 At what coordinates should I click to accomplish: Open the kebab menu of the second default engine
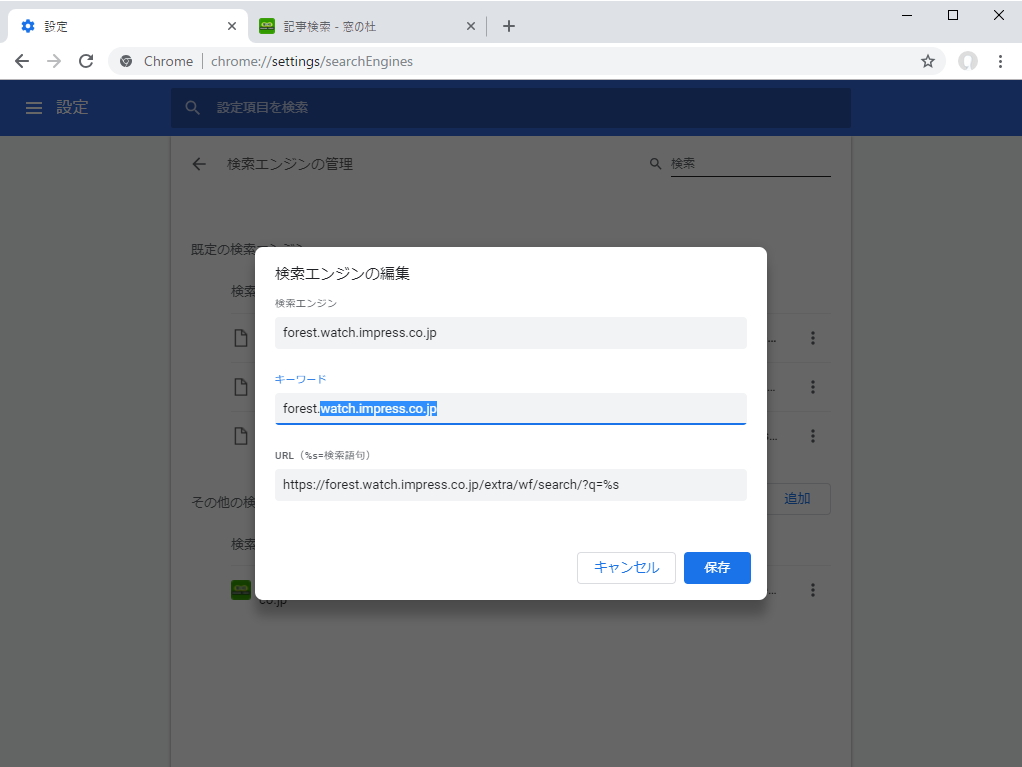813,387
